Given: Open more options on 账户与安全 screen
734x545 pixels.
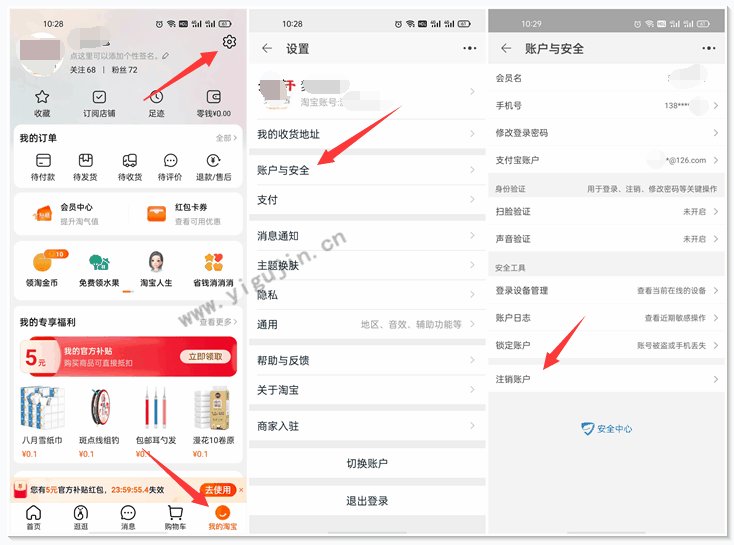Looking at the screenshot, I should 709,48.
